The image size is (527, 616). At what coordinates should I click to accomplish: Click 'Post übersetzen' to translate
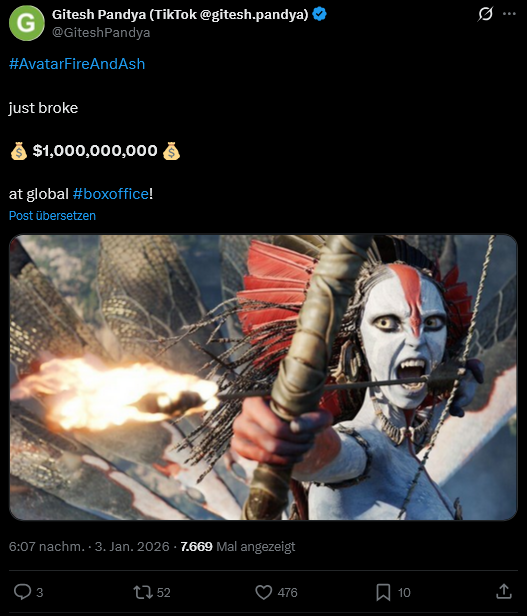[x=52, y=216]
